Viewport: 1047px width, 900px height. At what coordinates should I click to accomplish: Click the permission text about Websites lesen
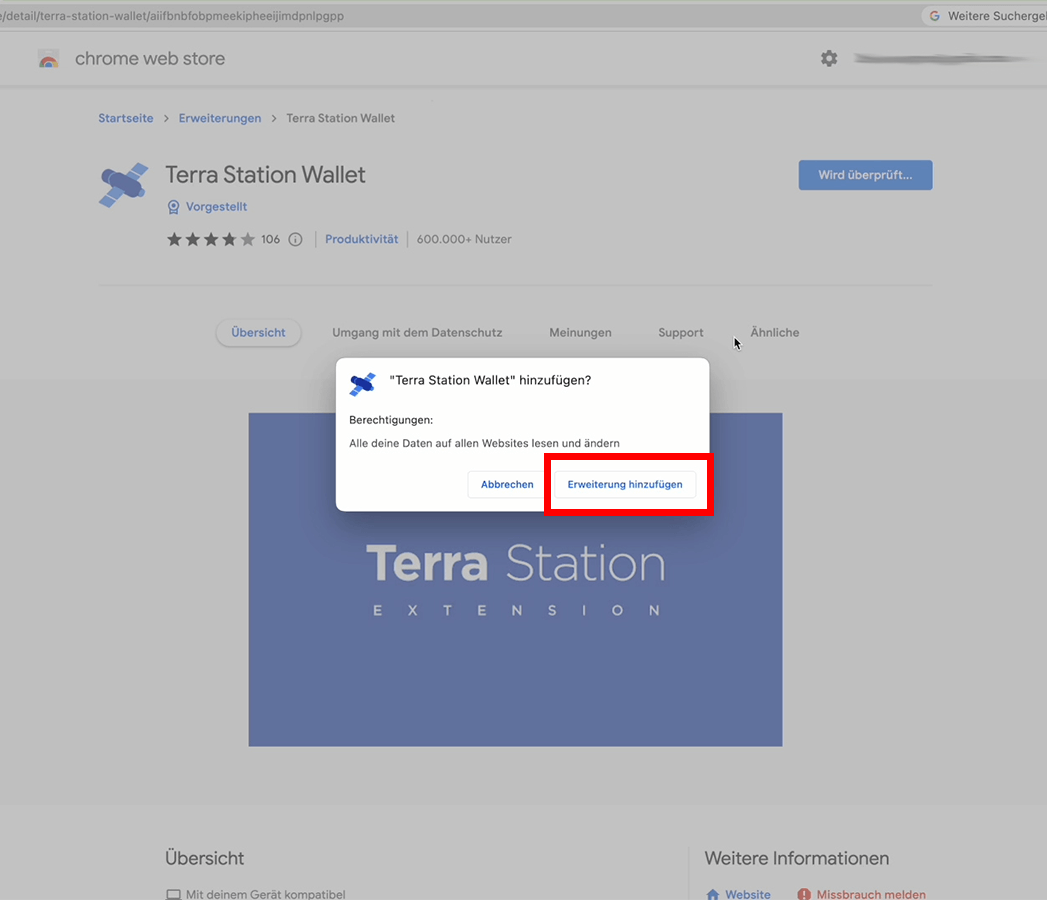coord(484,443)
